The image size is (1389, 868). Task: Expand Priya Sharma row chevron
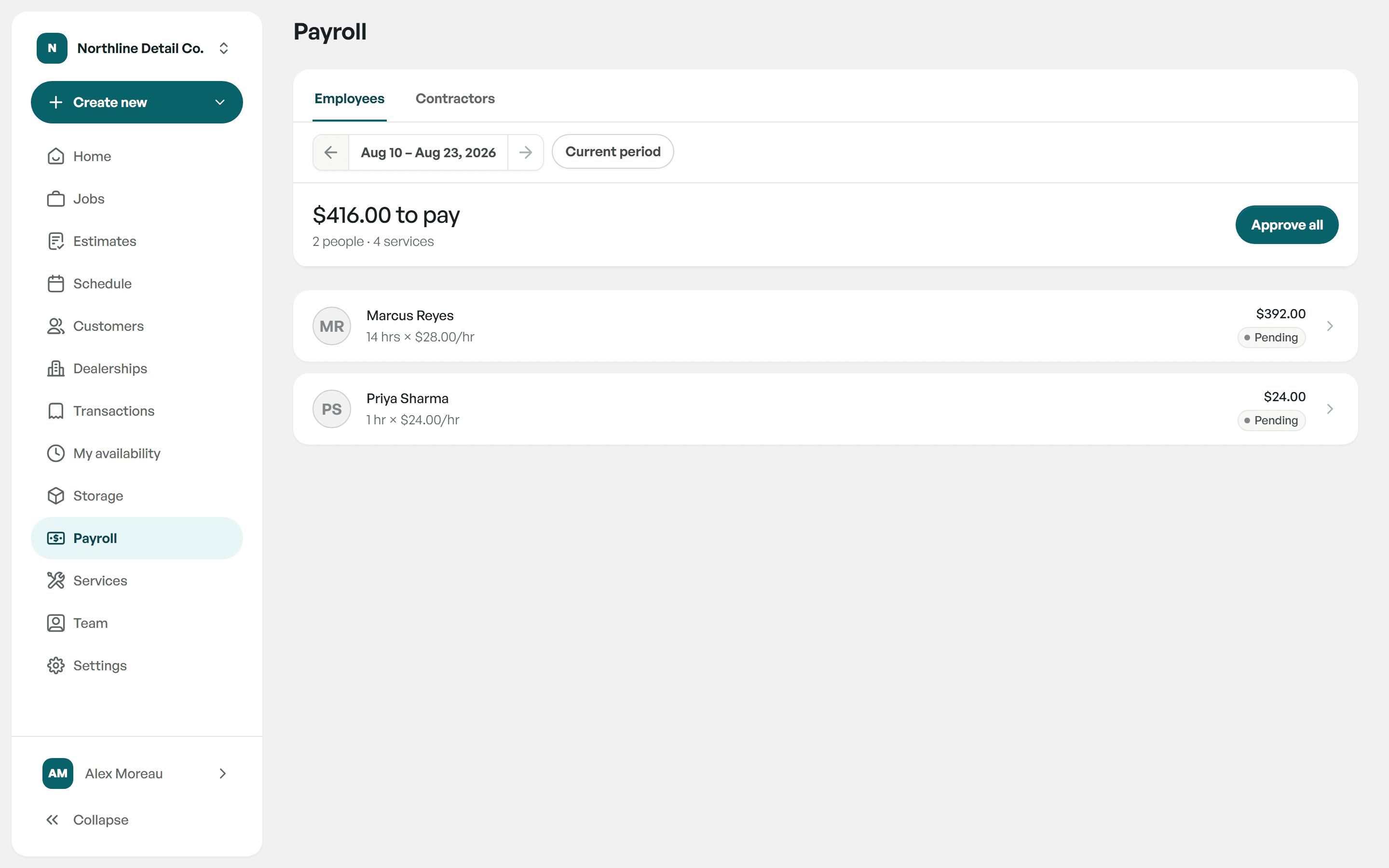(1330, 409)
